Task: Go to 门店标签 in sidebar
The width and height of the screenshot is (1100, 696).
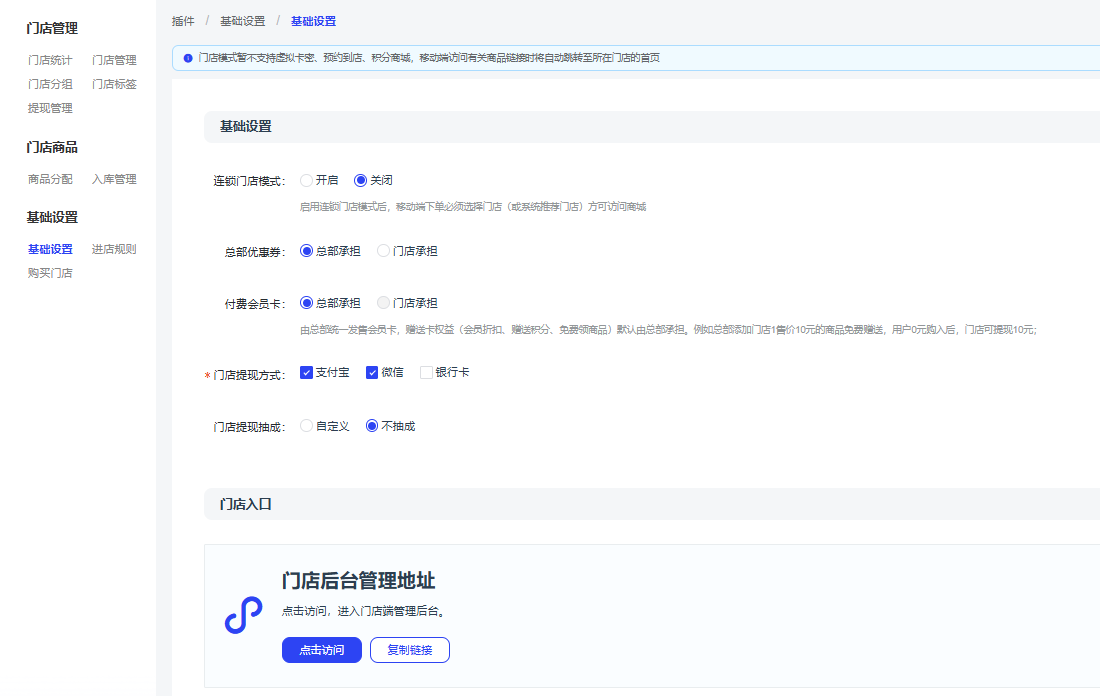Action: pos(114,84)
